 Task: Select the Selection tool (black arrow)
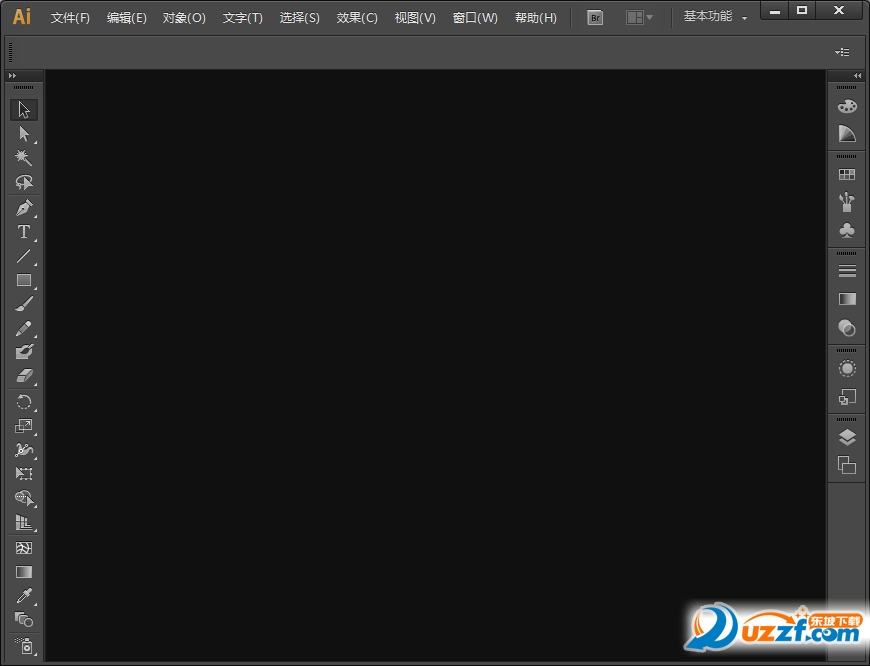[x=24, y=109]
